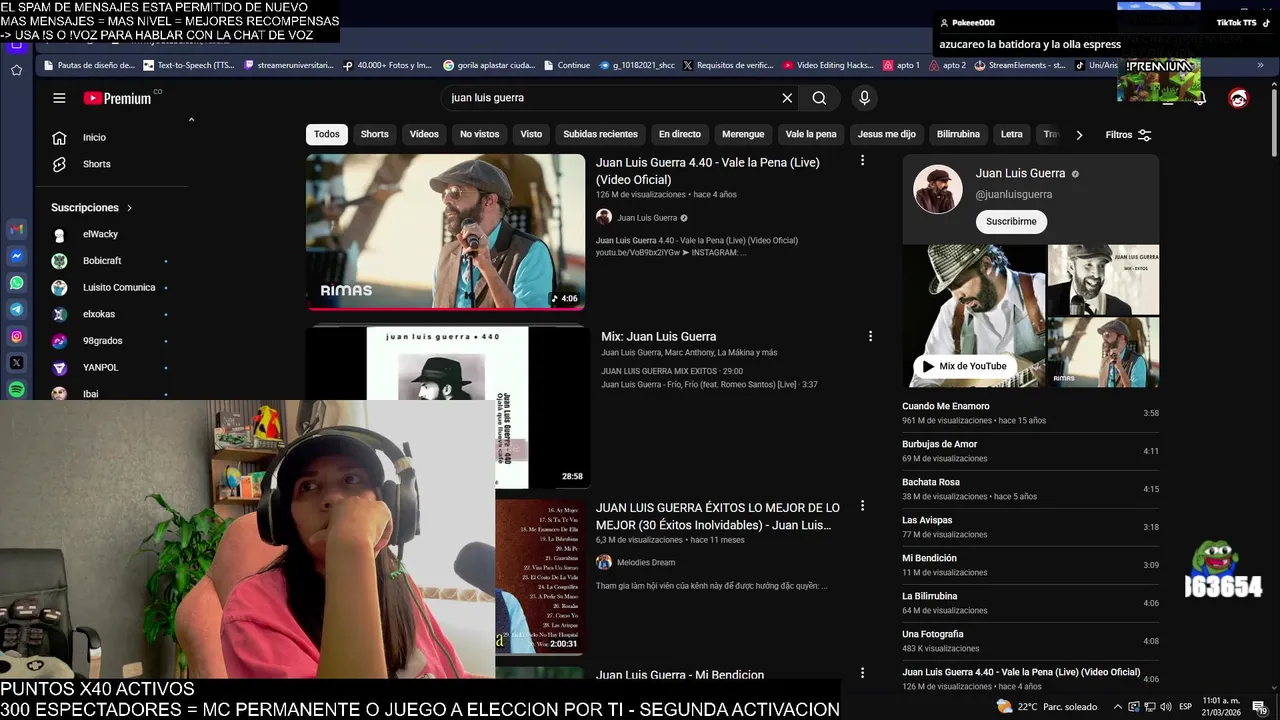Open the Juan Luis Guerra channel card title
Image resolution: width=1280 pixels, height=720 pixels.
click(x=1020, y=173)
